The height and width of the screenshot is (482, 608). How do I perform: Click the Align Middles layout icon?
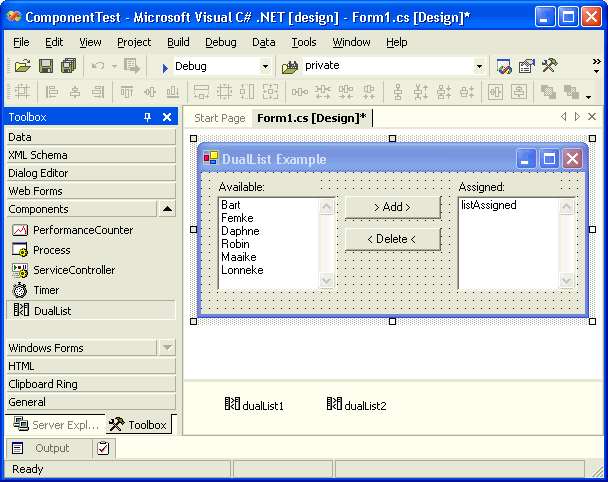point(150,92)
